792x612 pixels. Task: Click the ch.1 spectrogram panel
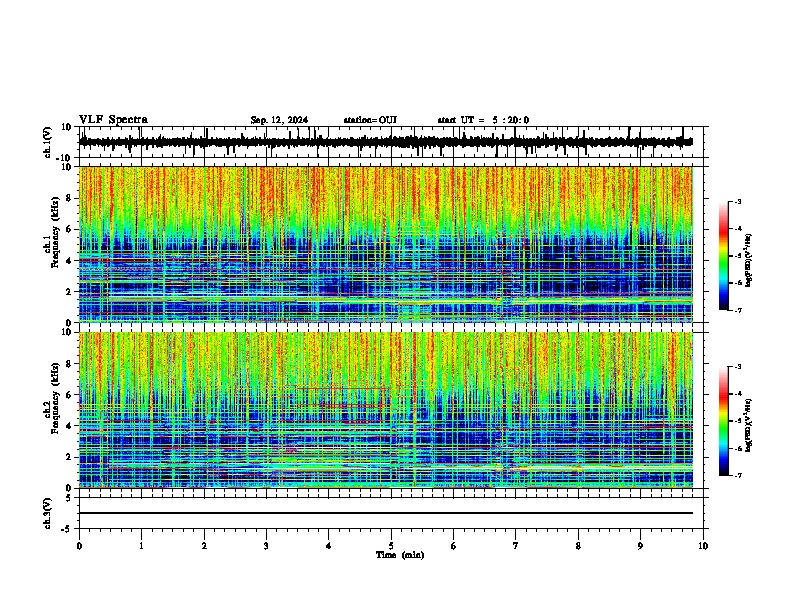tap(386, 244)
